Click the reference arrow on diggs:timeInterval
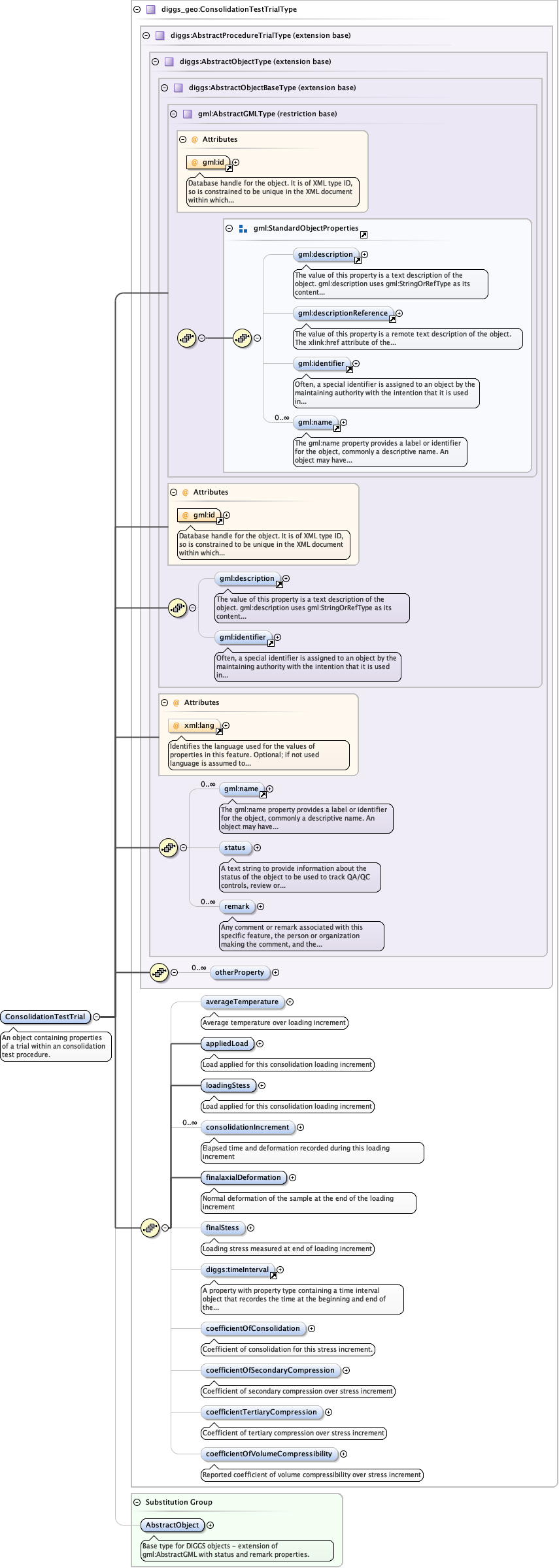The height and width of the screenshot is (1568, 559). [273, 1275]
